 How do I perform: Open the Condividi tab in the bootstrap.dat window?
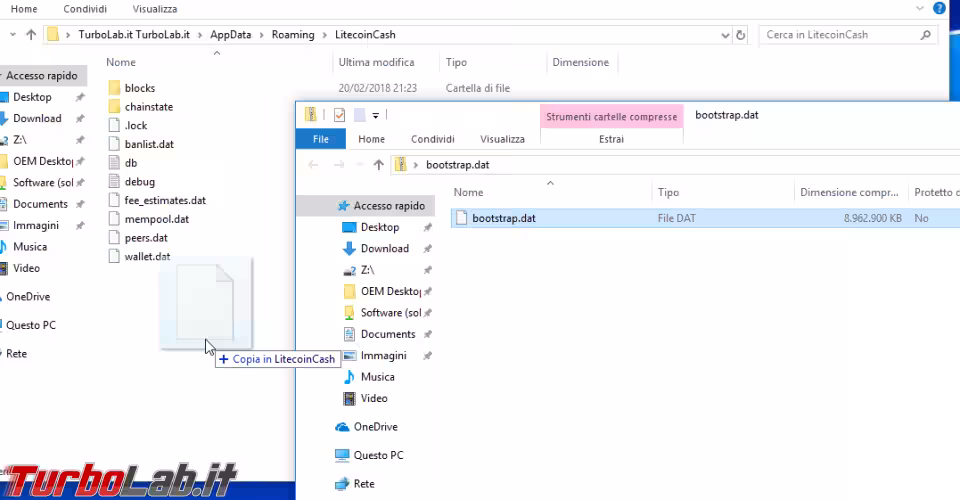(x=433, y=139)
